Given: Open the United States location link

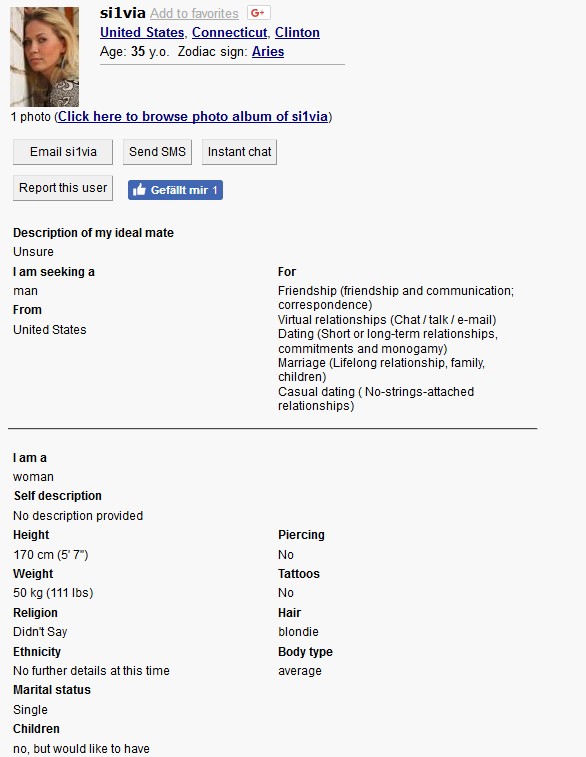Looking at the screenshot, I should [x=142, y=32].
